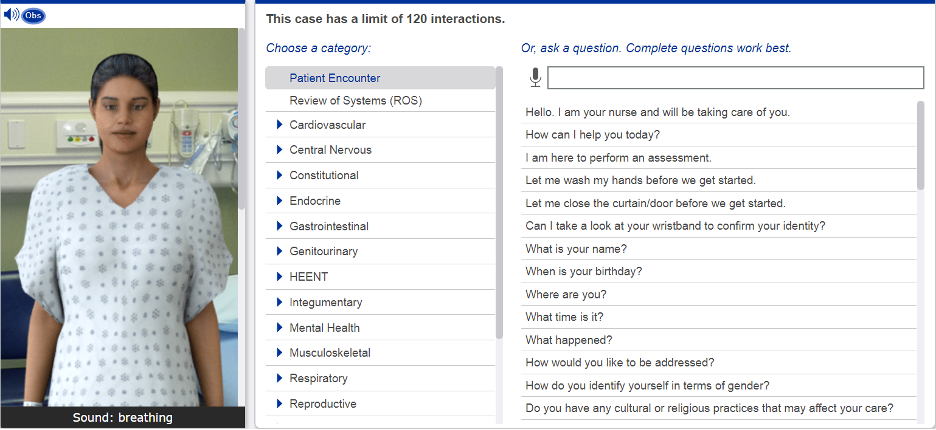Image resolution: width=936 pixels, height=430 pixels.
Task: Click the question text input field
Action: tap(735, 78)
